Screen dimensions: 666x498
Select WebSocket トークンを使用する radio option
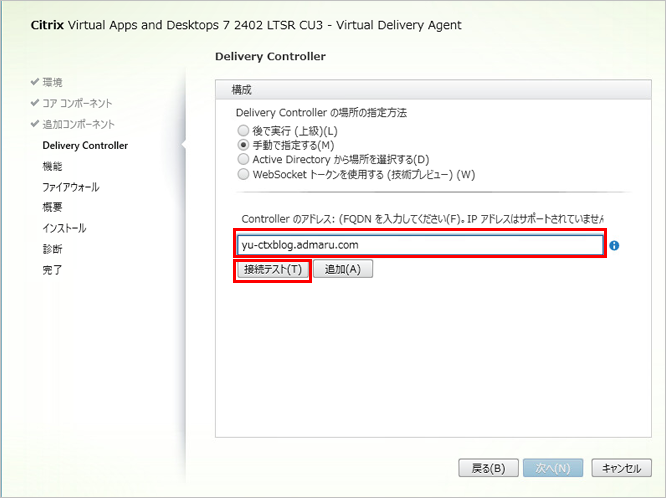tap(242, 173)
